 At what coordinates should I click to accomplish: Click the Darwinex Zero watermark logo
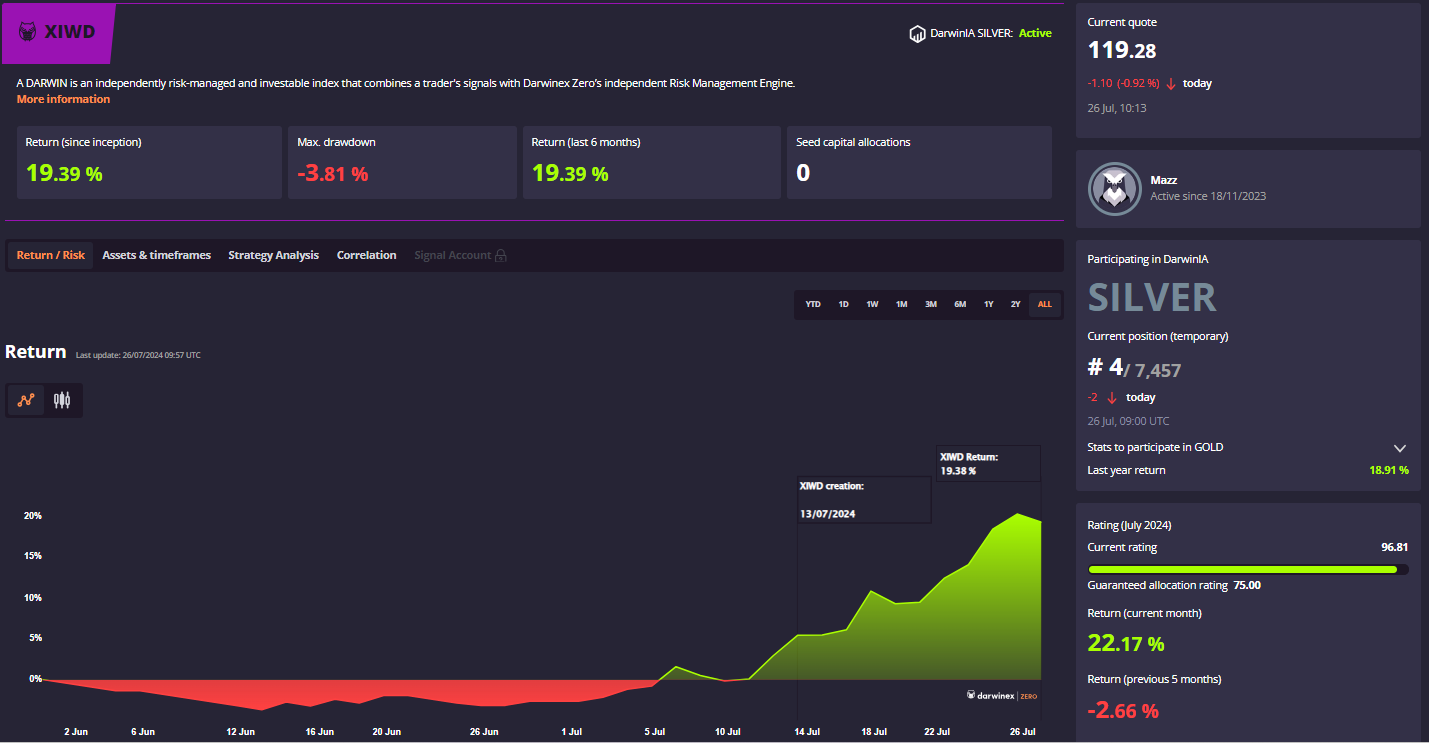pos(1002,695)
